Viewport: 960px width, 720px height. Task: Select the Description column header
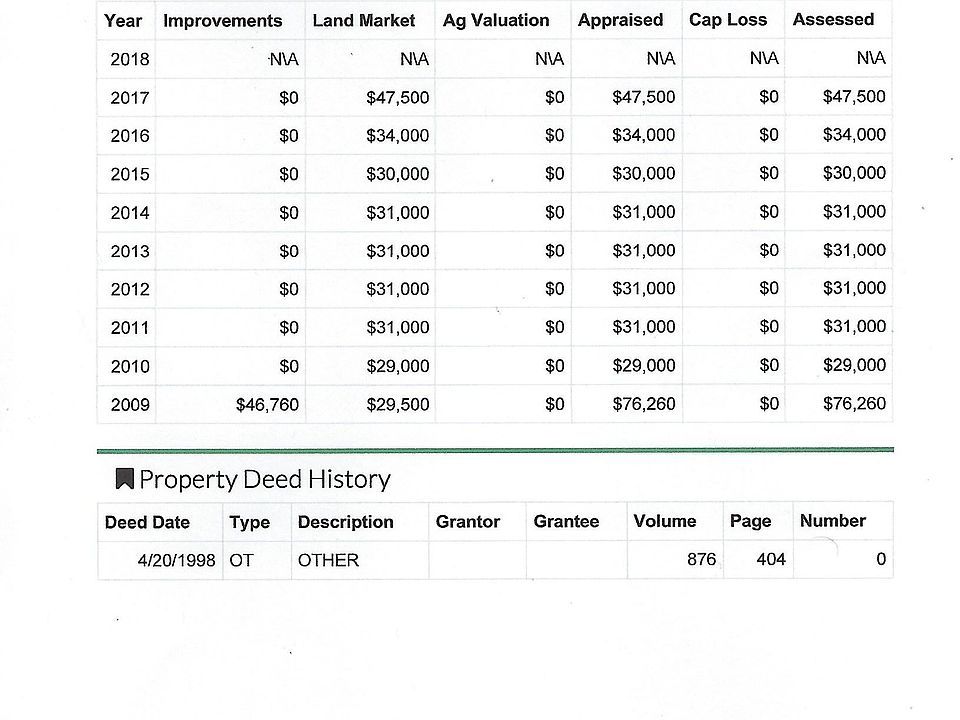346,522
